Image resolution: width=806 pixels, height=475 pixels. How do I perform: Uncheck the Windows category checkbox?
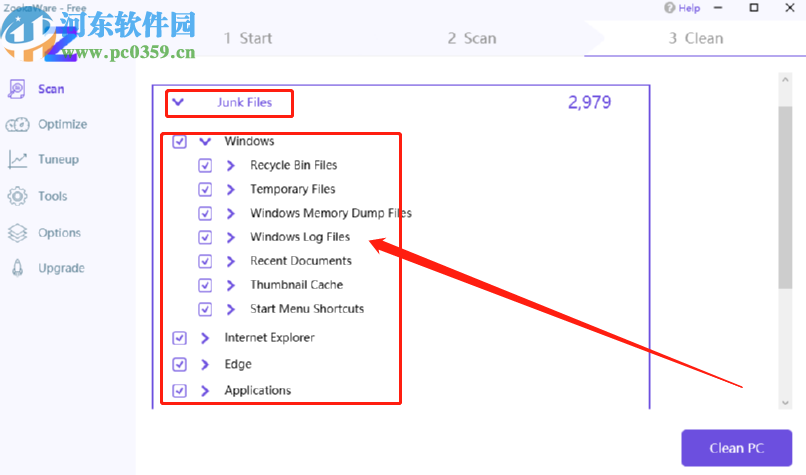[x=179, y=141]
